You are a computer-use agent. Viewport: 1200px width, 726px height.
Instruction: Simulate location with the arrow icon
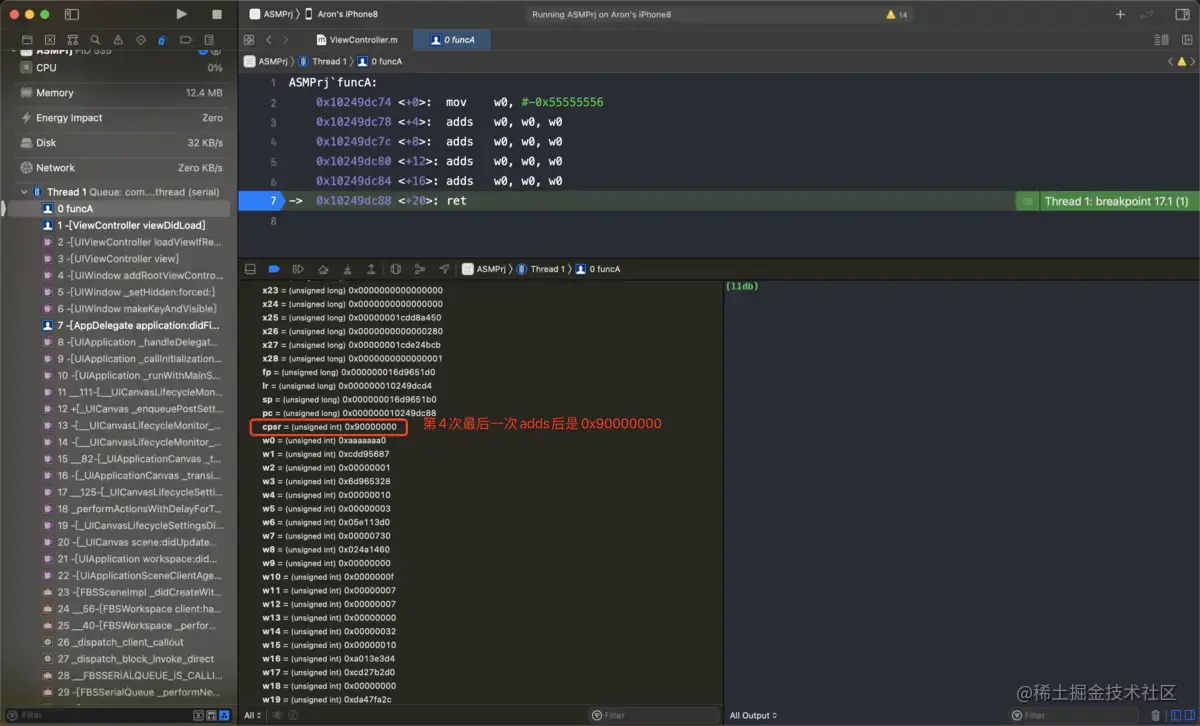[444, 269]
